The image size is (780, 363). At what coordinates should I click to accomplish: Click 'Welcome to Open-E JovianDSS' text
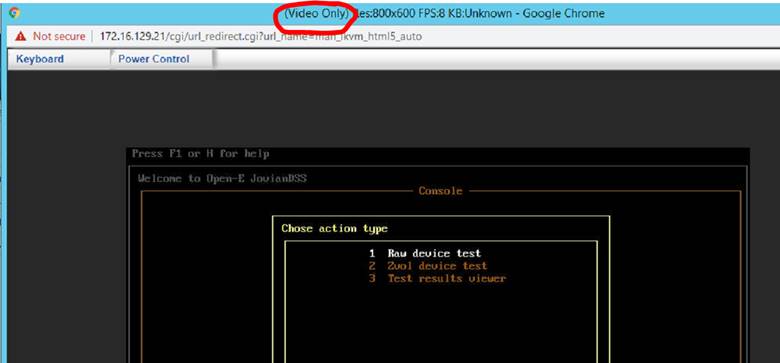222,179
